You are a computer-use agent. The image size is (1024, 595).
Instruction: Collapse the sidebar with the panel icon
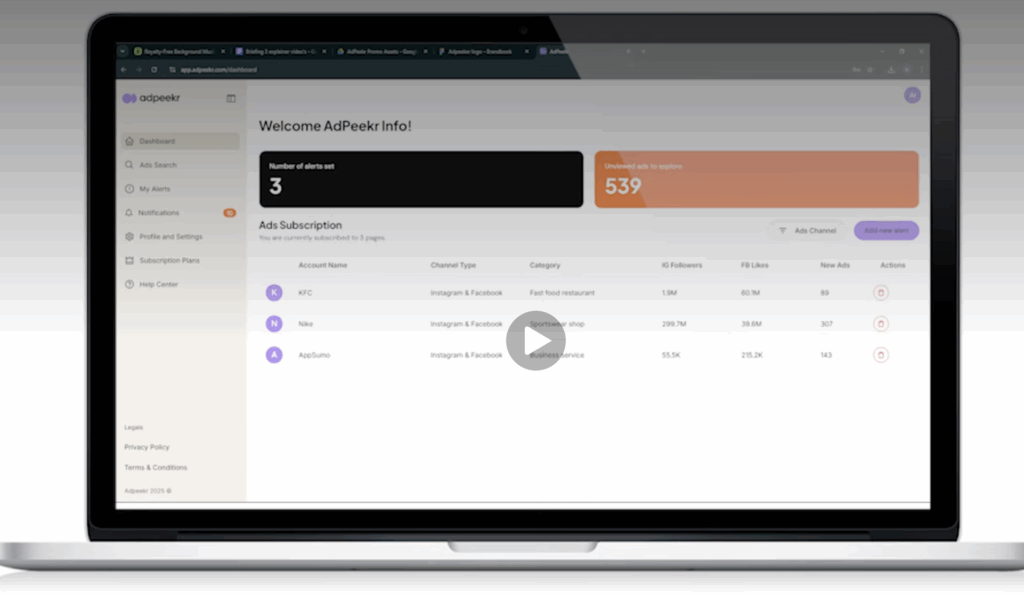coord(231,99)
